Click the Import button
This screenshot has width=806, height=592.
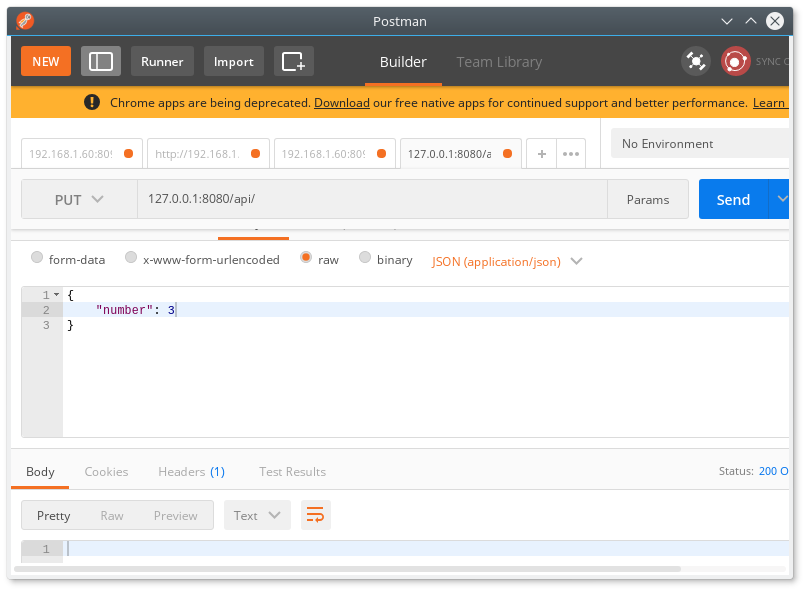[233, 61]
